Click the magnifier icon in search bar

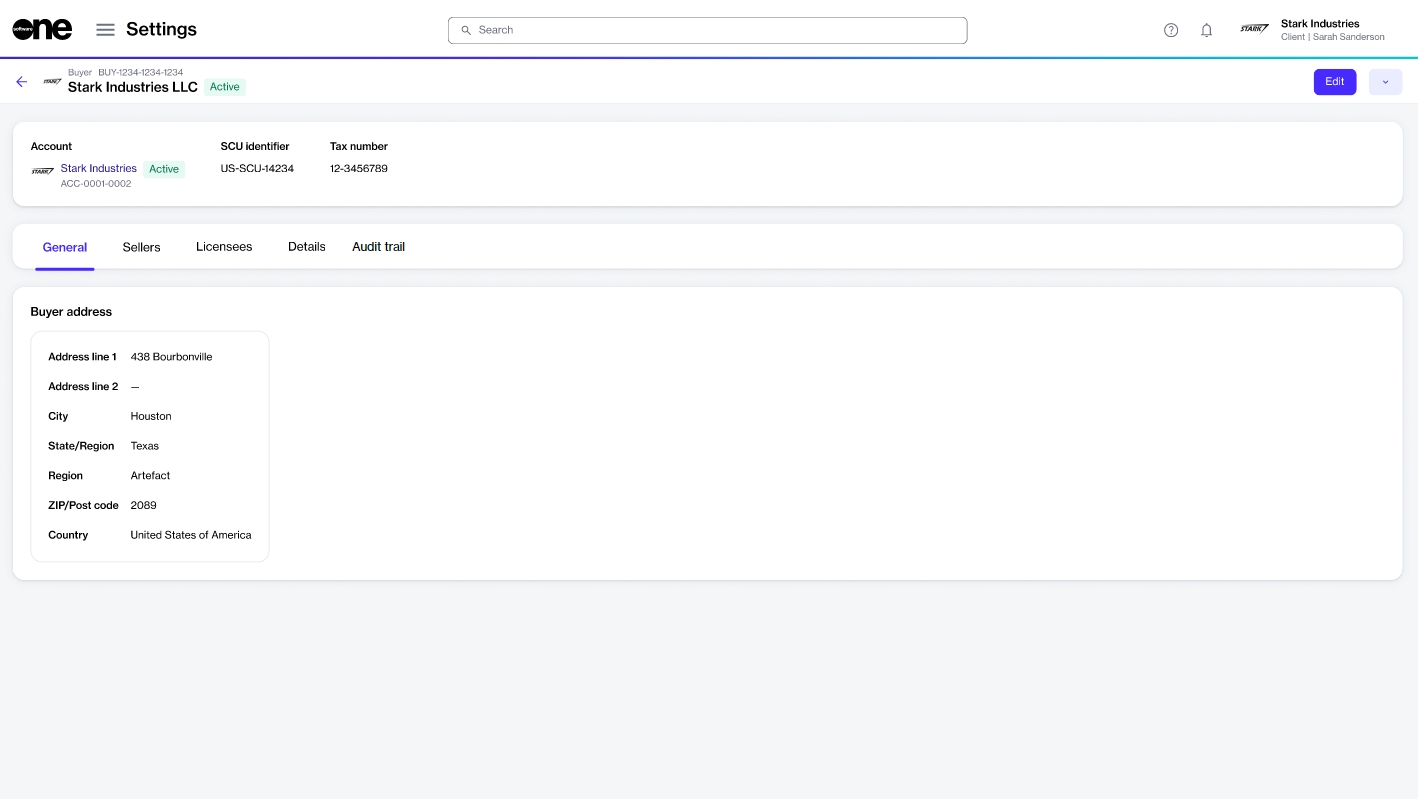pyautogui.click(x=465, y=30)
